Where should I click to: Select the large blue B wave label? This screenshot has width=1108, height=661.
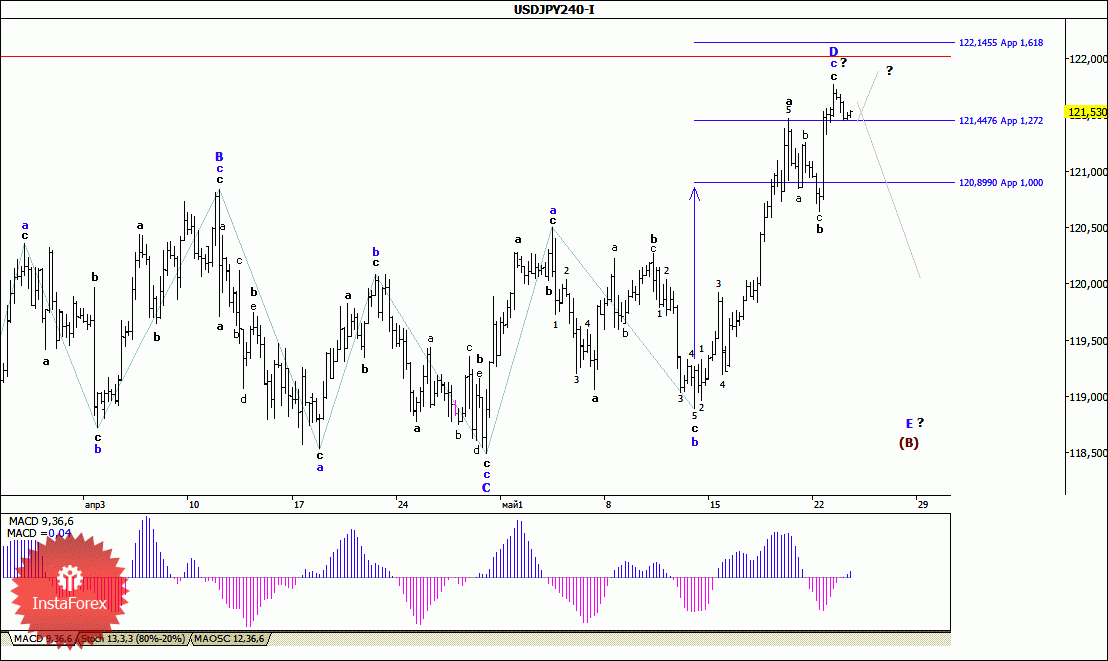pos(220,157)
